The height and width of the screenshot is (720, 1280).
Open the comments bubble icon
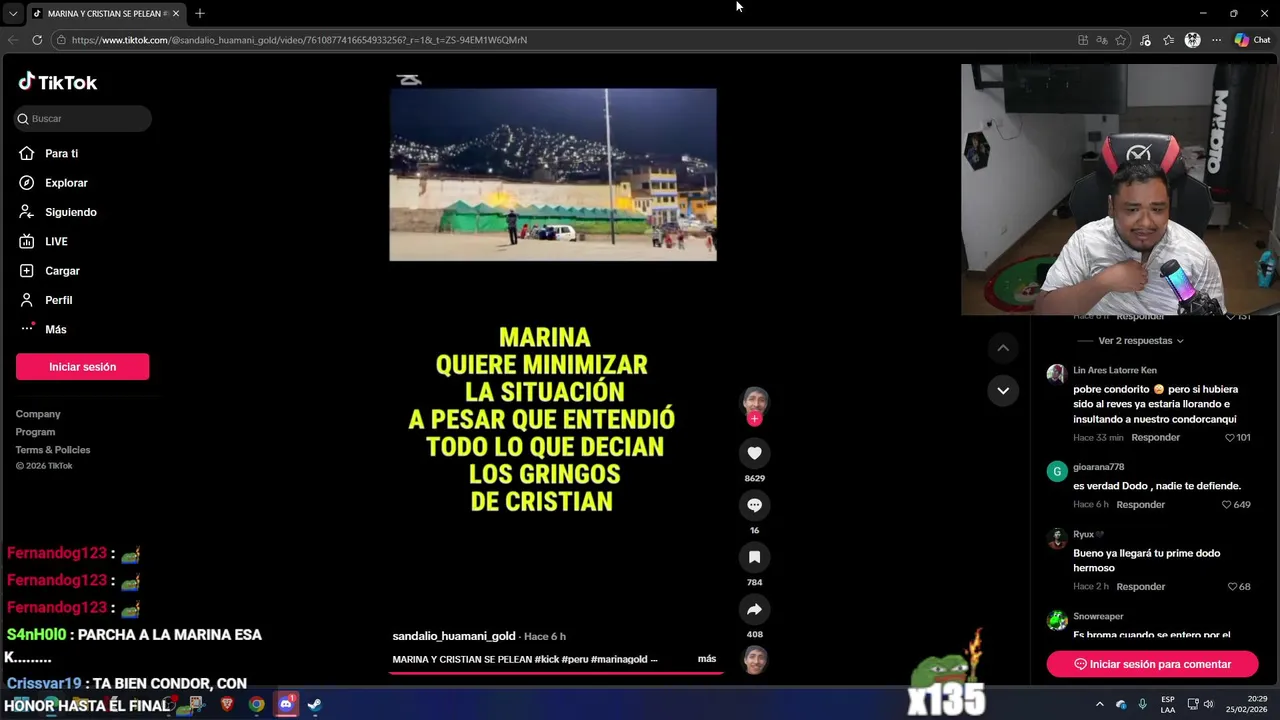point(754,505)
